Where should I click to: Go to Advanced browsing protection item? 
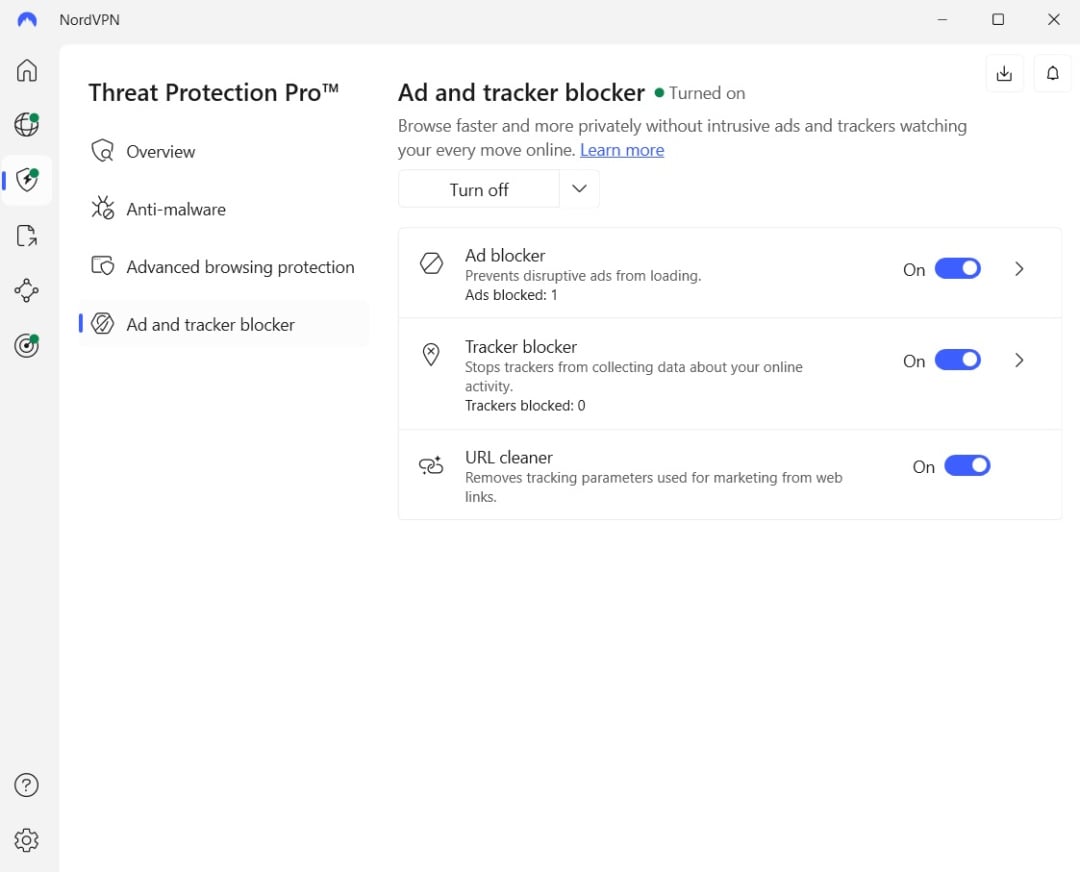pyautogui.click(x=224, y=267)
